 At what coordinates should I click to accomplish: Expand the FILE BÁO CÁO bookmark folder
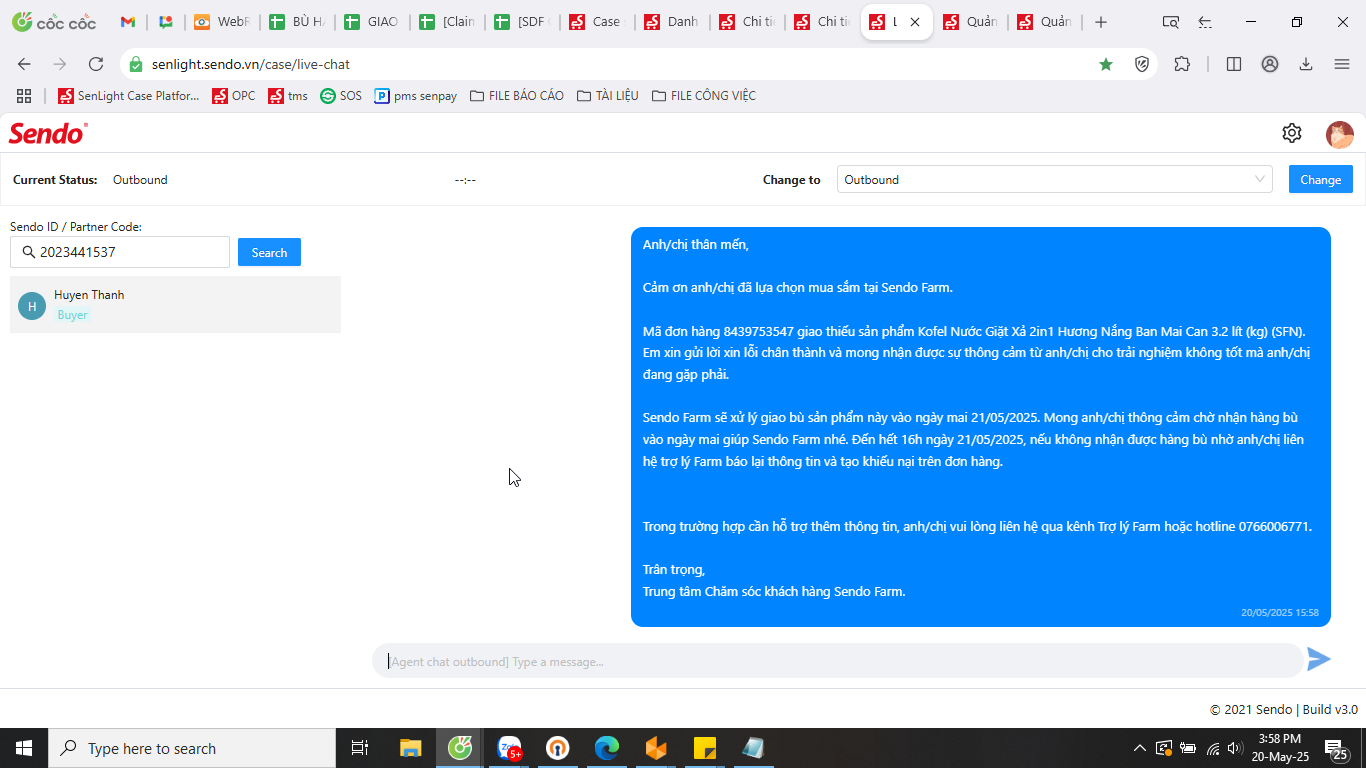517,96
